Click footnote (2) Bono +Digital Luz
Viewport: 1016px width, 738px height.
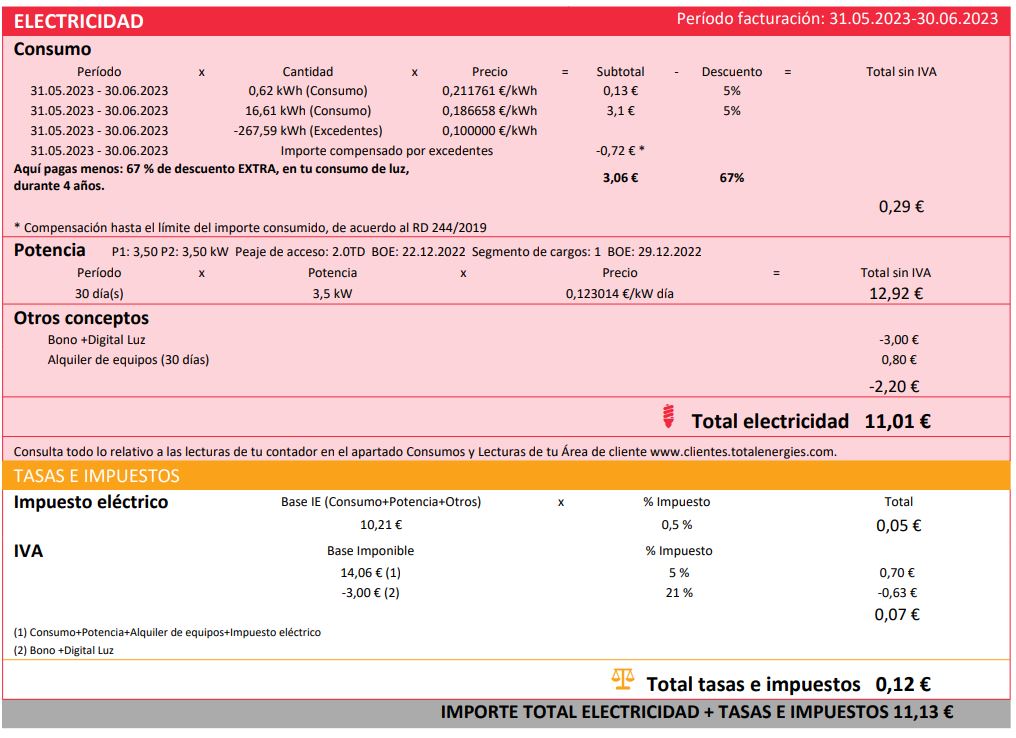(64, 651)
